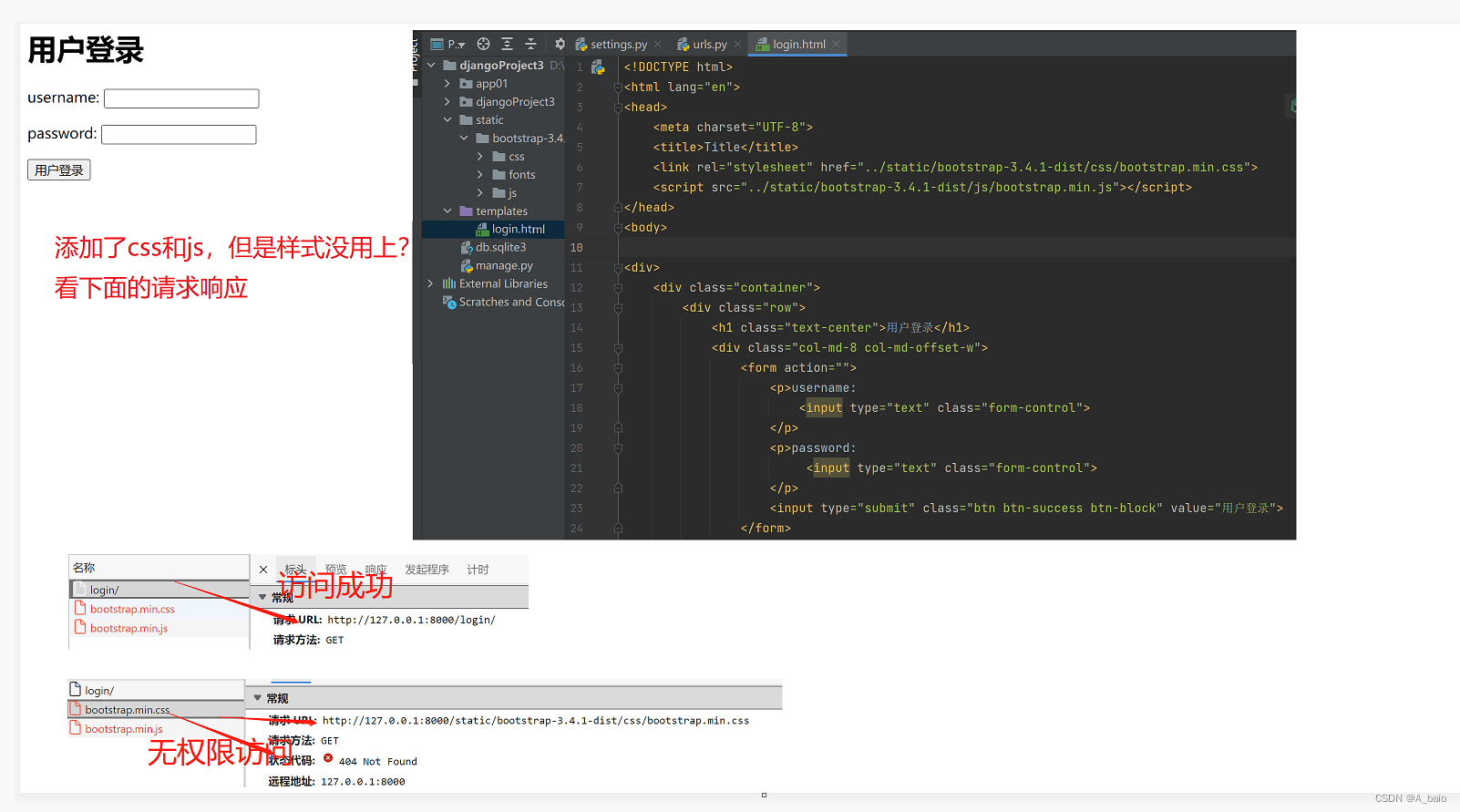Collapse the static folder
1460x812 pixels.
(x=447, y=119)
